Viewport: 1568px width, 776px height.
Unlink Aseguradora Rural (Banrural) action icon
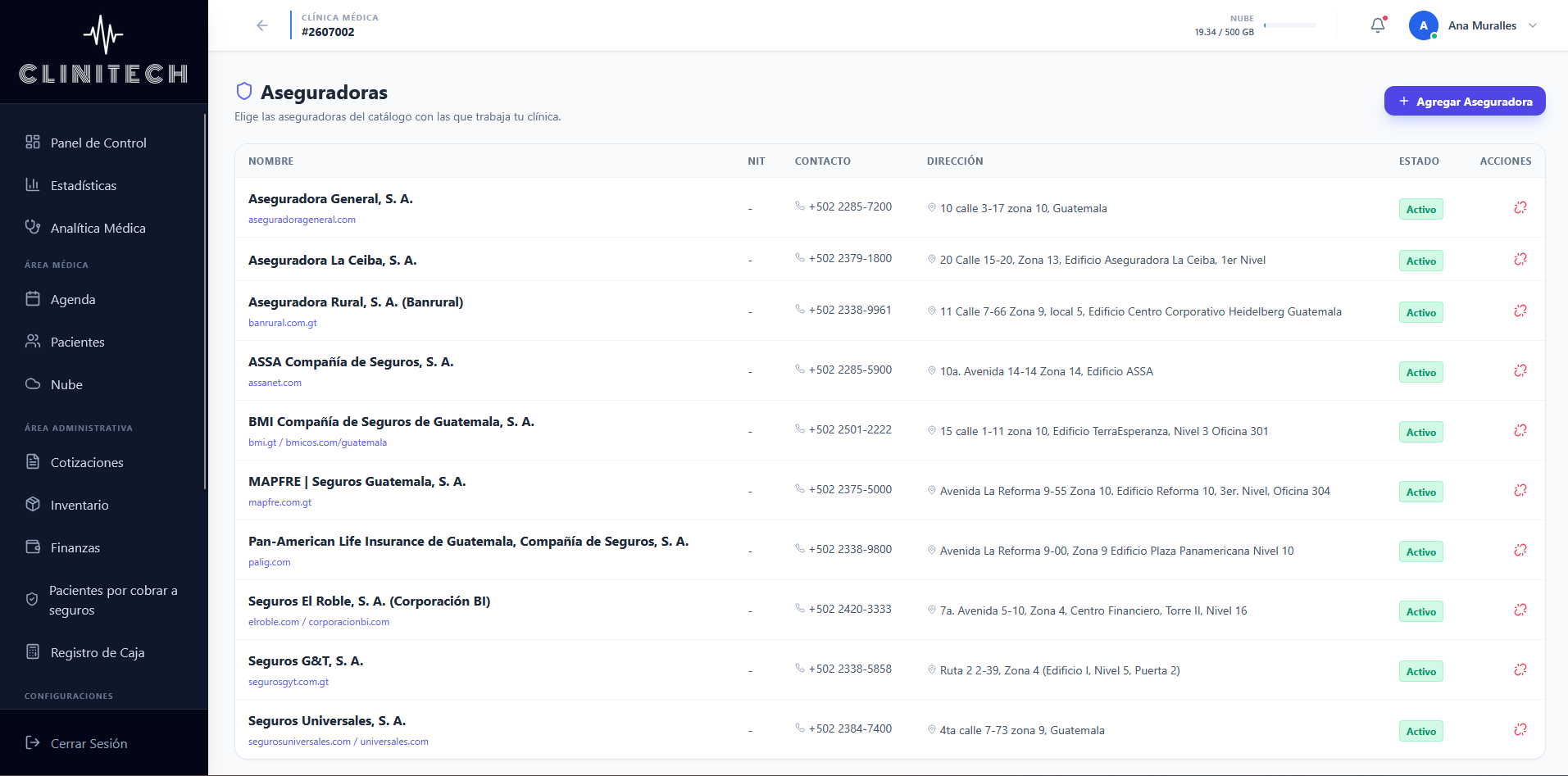1520,311
